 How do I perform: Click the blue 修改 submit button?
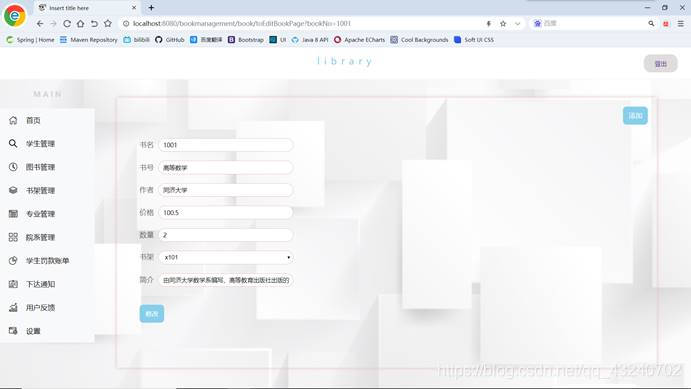152,314
